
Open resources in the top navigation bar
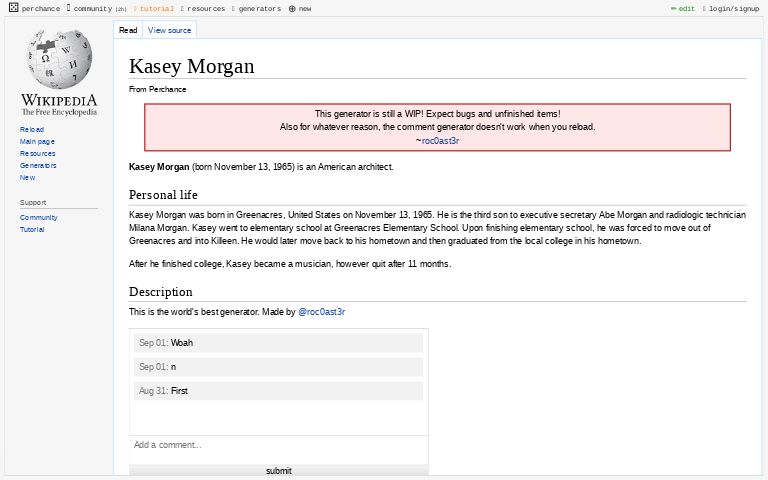click(x=205, y=8)
